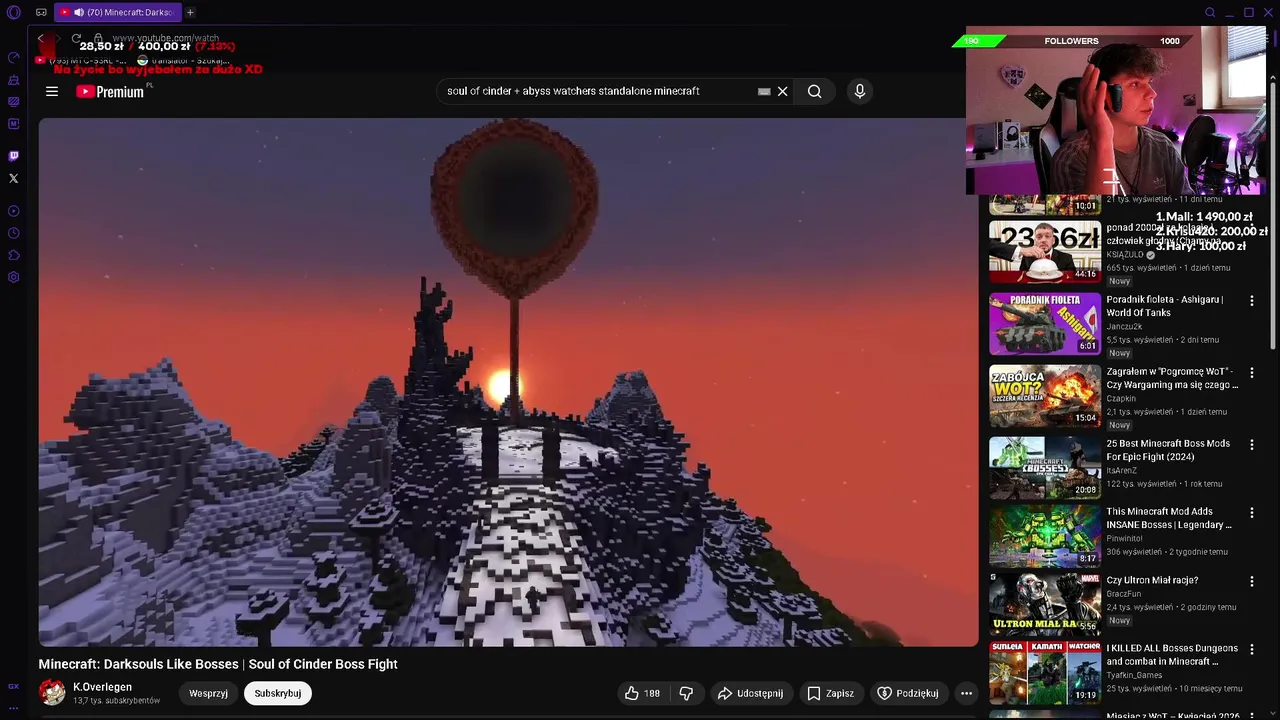1280x720 pixels.
Task: Open Zagrałem w Pogromcę WoT thumbnail
Action: pos(1045,396)
